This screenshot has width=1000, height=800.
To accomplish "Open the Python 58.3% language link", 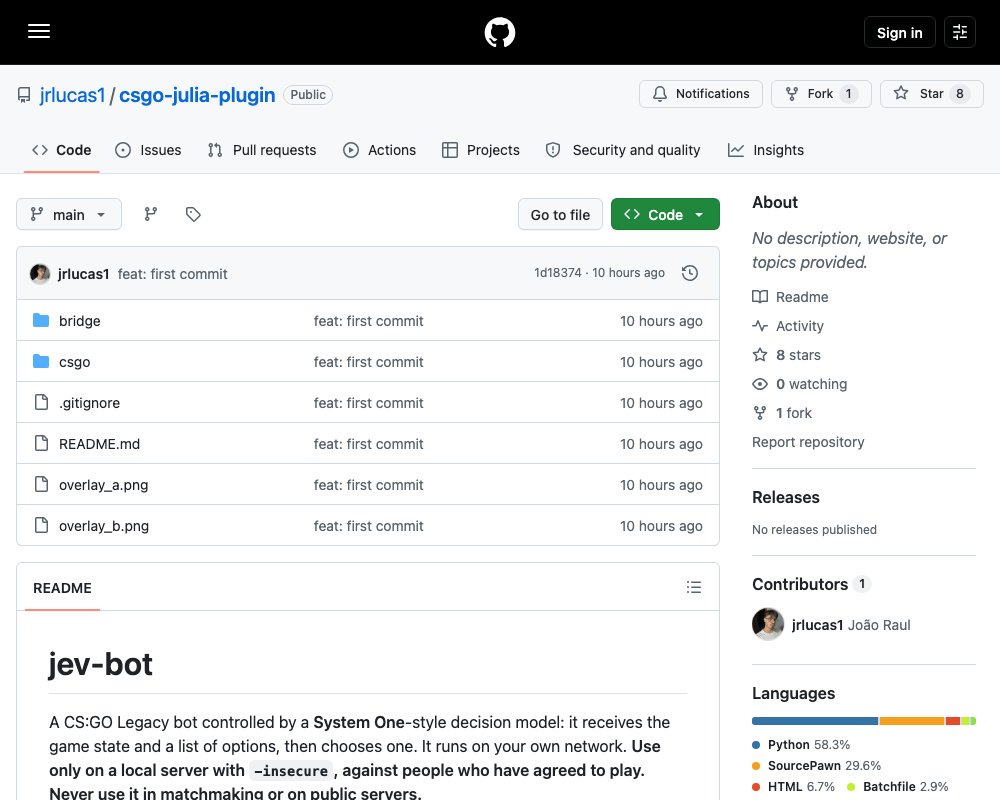I will [802, 744].
